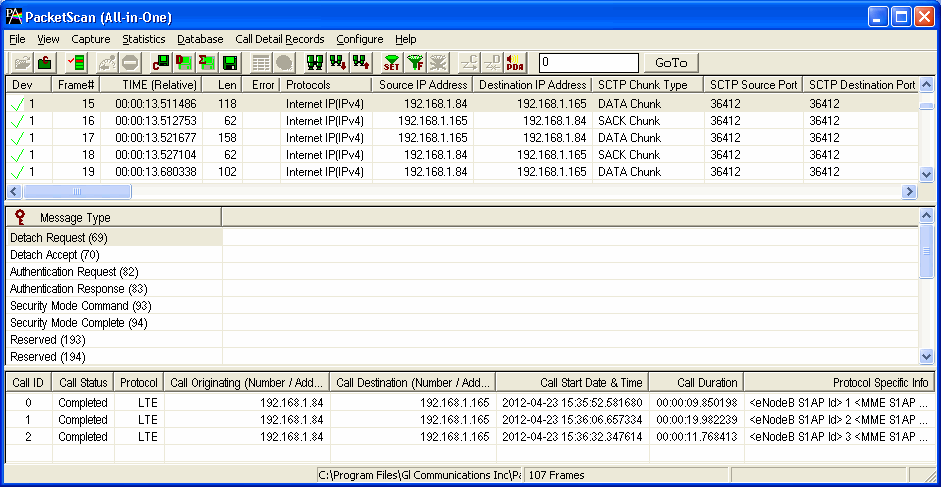Open the Help menu
941x487 pixels.
(406, 39)
